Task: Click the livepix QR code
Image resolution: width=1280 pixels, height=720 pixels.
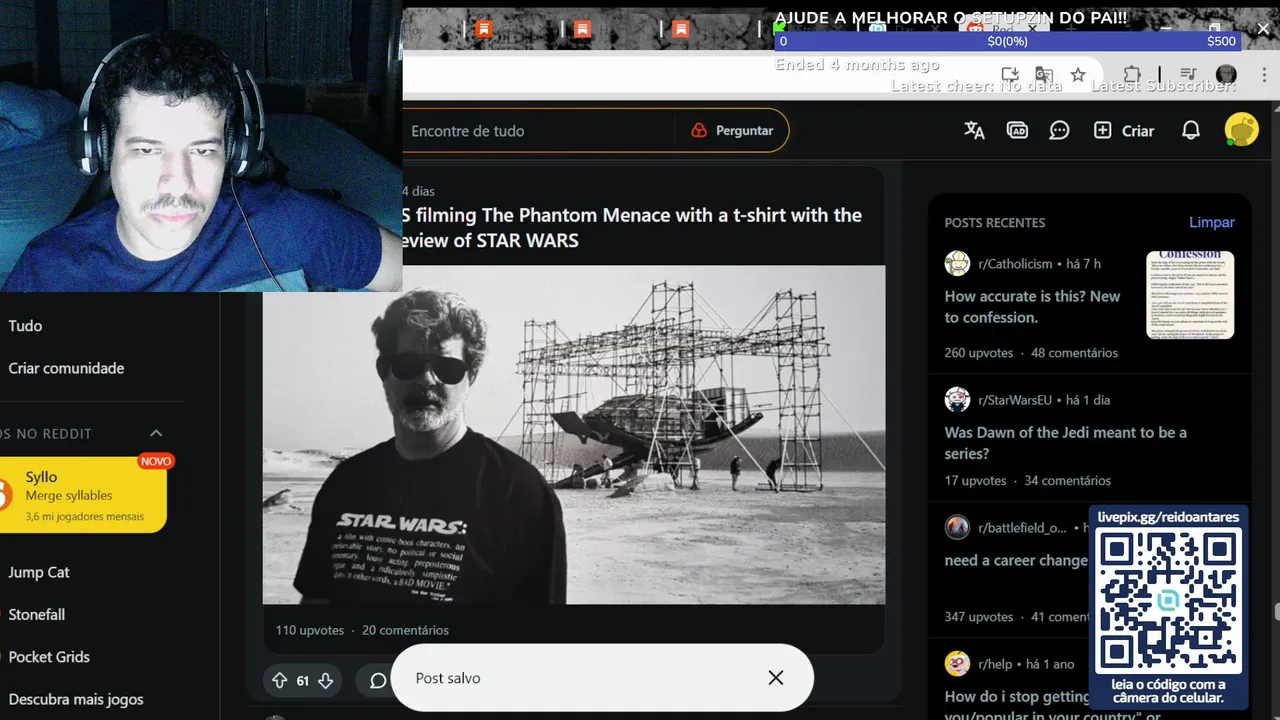Action: coord(1168,601)
